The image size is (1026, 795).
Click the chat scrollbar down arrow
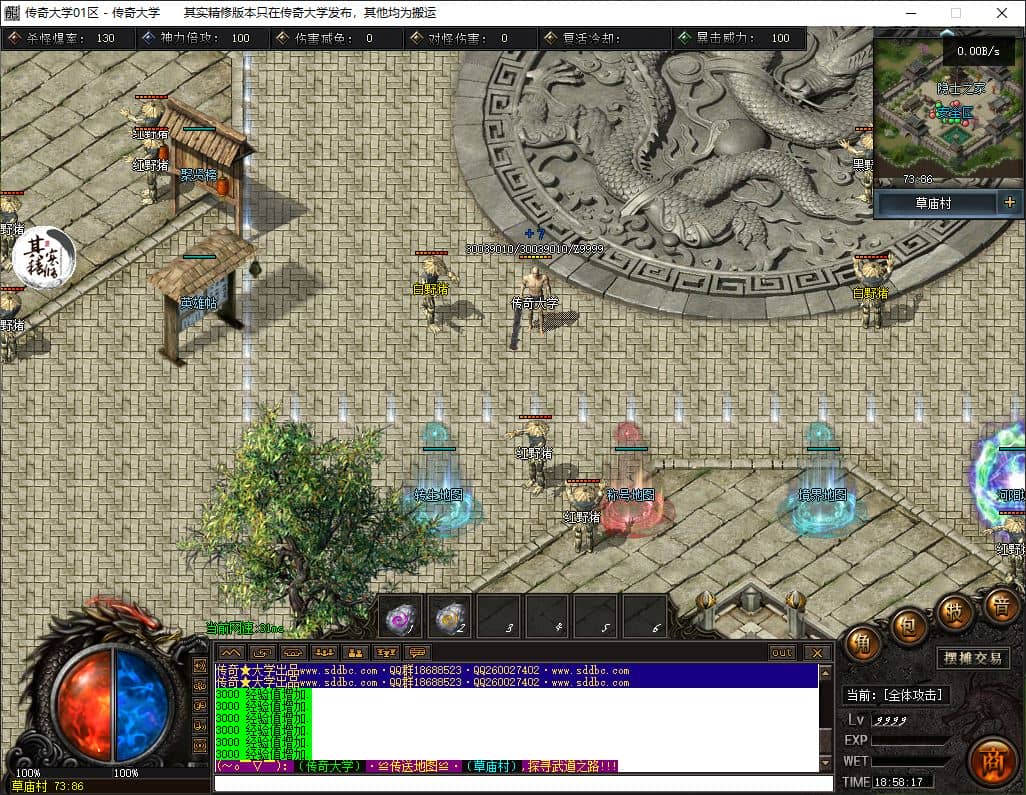pyautogui.click(x=826, y=763)
